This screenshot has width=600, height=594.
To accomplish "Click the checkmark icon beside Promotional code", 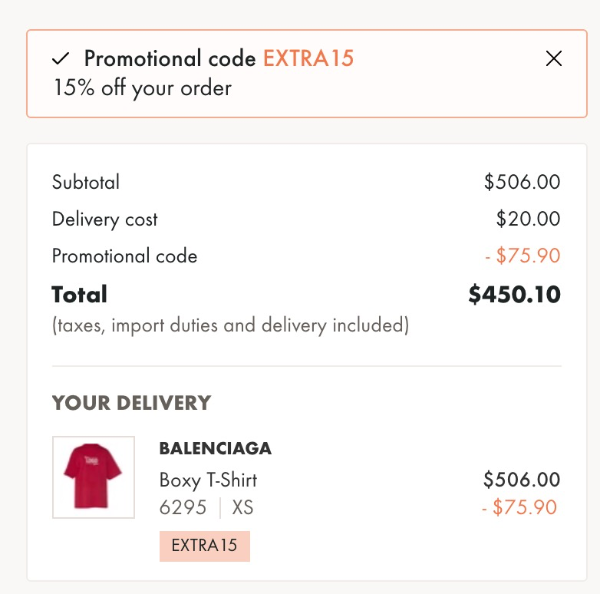I will pos(60,59).
